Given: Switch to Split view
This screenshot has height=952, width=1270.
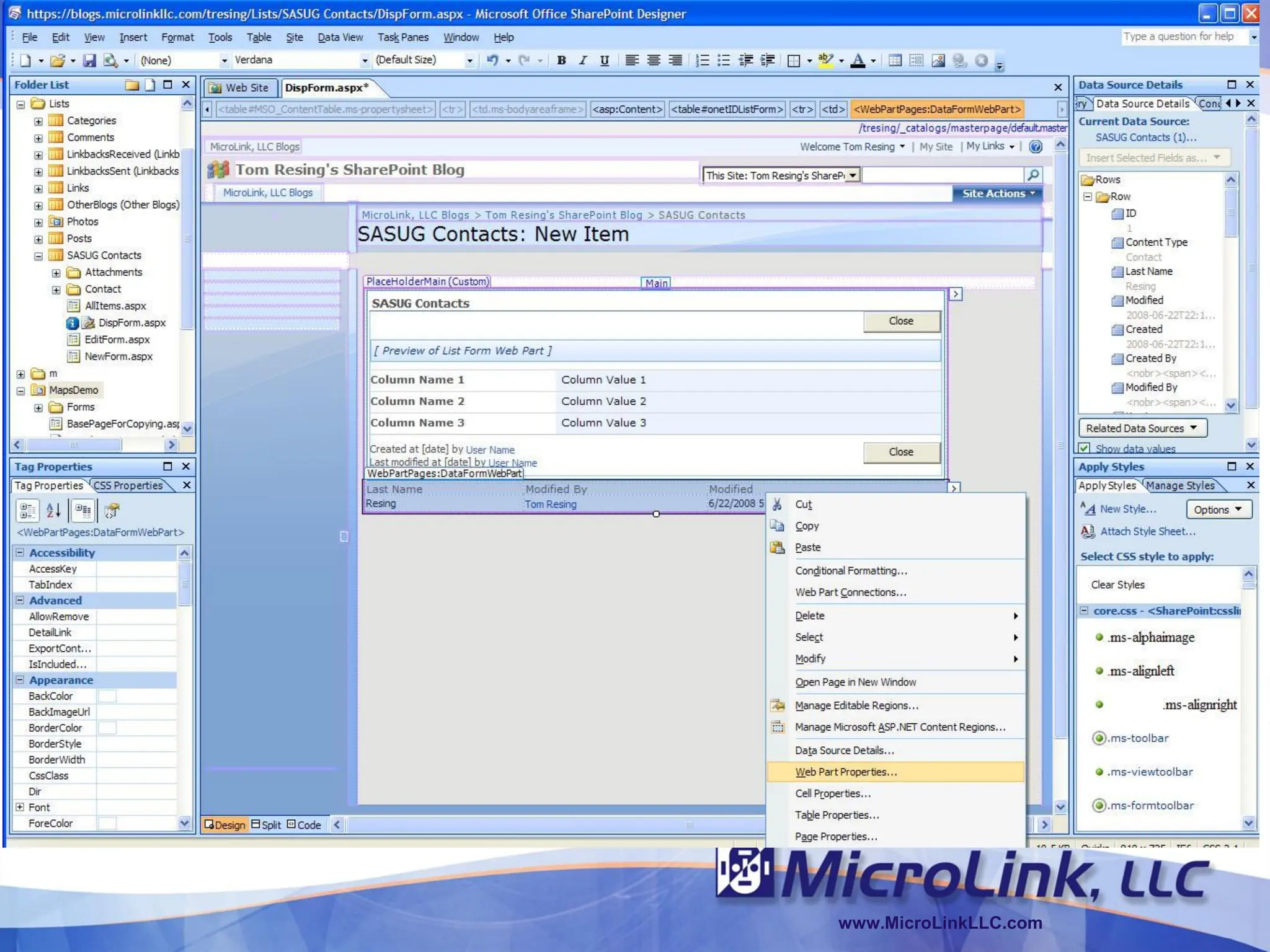Looking at the screenshot, I should tap(267, 825).
